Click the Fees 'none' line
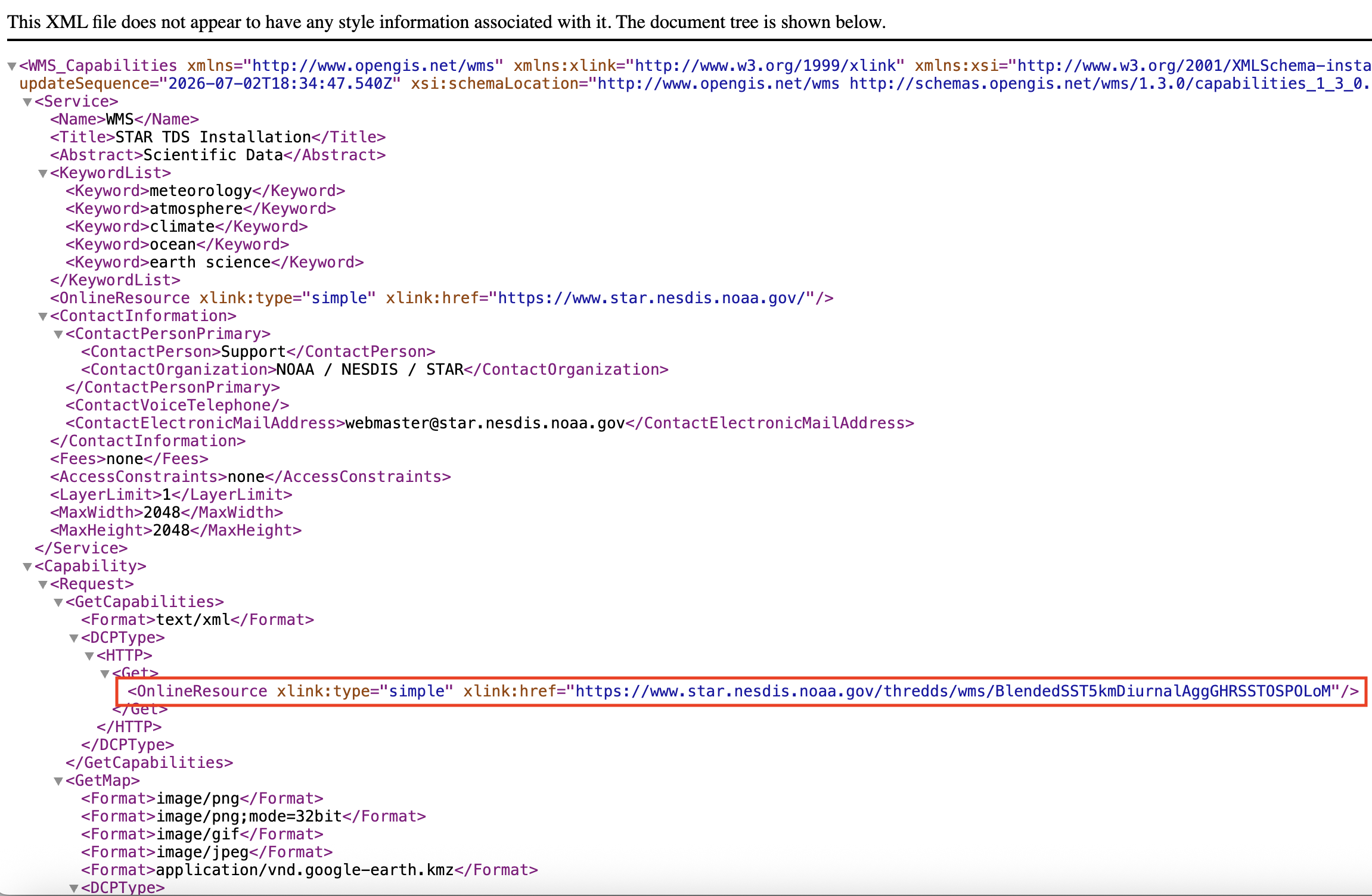 [x=129, y=459]
